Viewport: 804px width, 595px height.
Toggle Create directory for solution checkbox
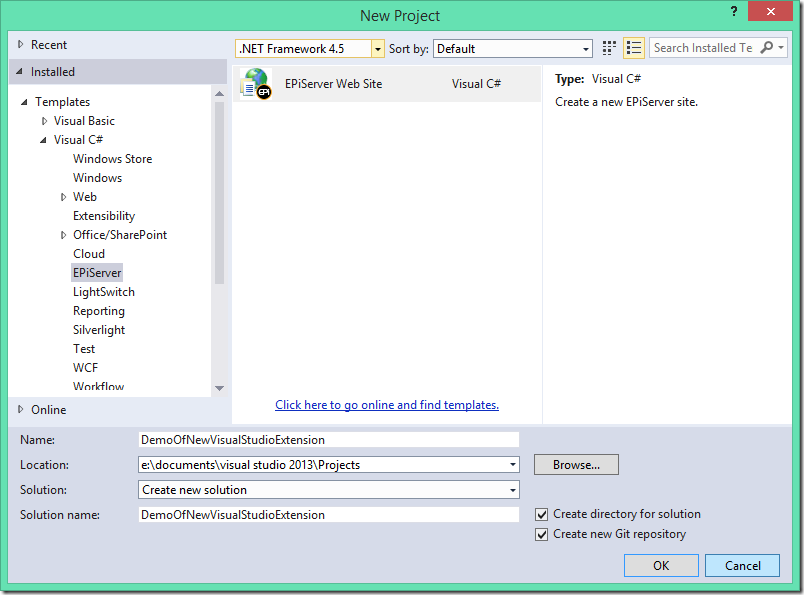tap(541, 514)
